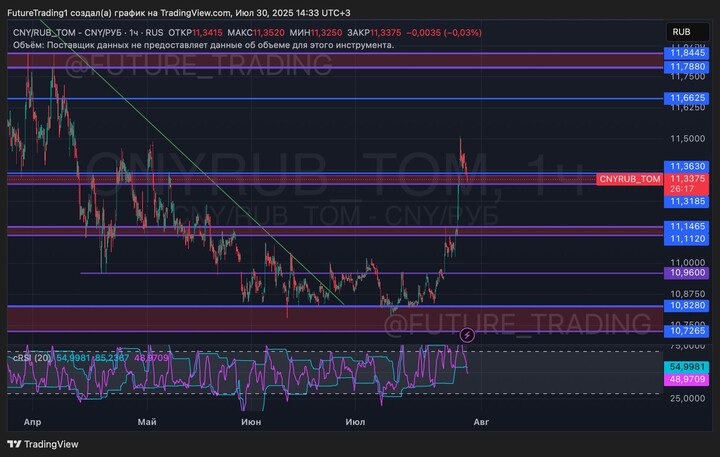
Task: Select the 11,8445 price level label
Action: coord(686,53)
